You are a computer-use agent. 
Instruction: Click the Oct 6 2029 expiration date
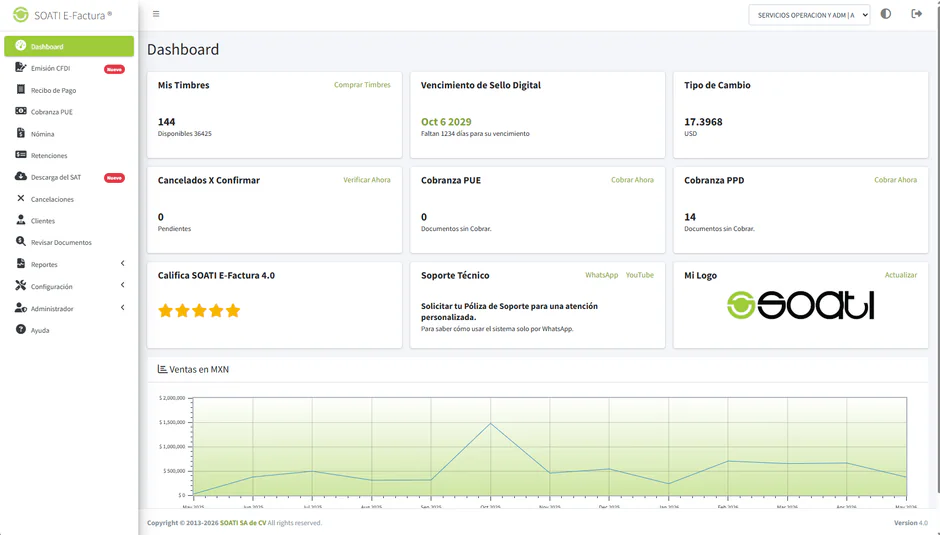446,122
